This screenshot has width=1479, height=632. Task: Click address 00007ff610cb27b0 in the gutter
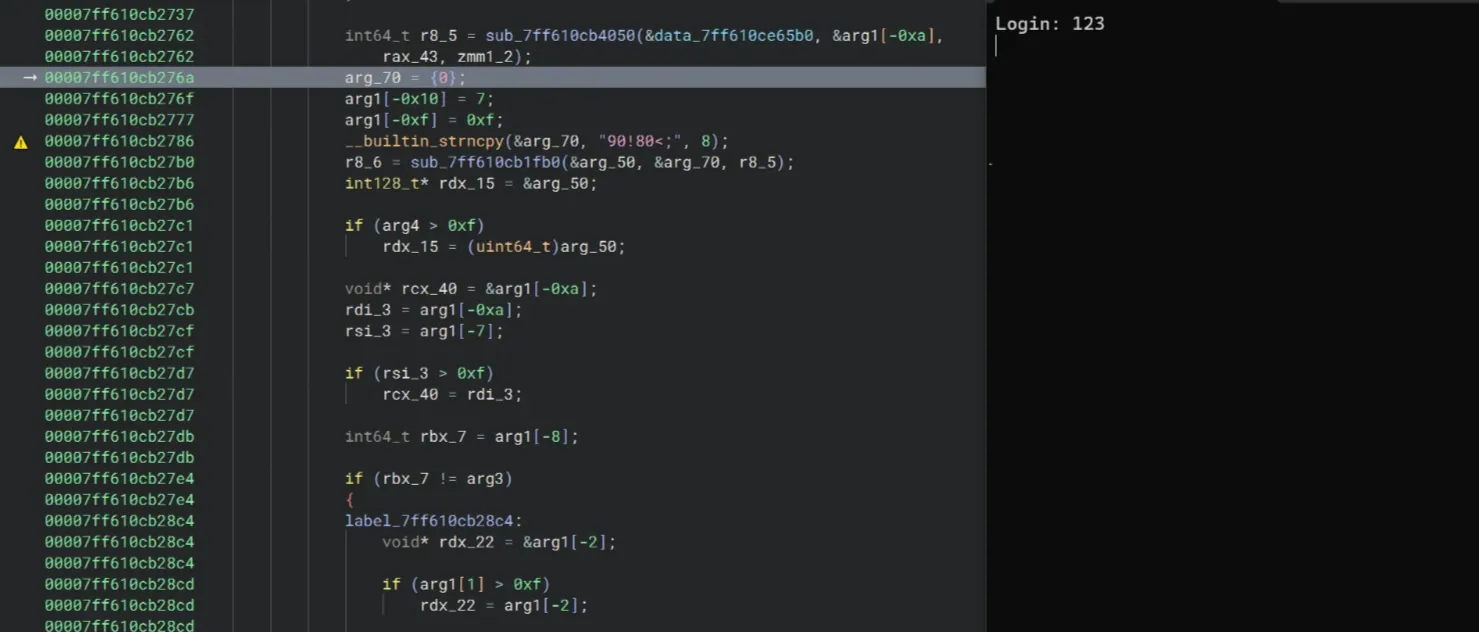point(119,163)
